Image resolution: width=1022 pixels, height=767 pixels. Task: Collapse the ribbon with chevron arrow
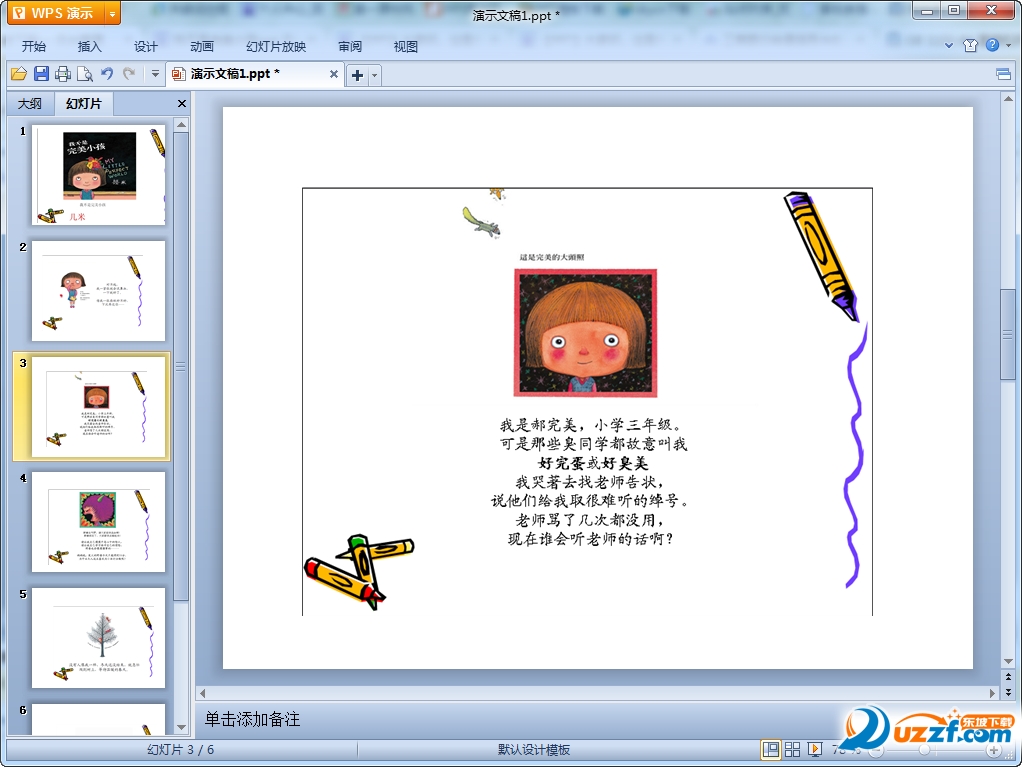coord(949,46)
